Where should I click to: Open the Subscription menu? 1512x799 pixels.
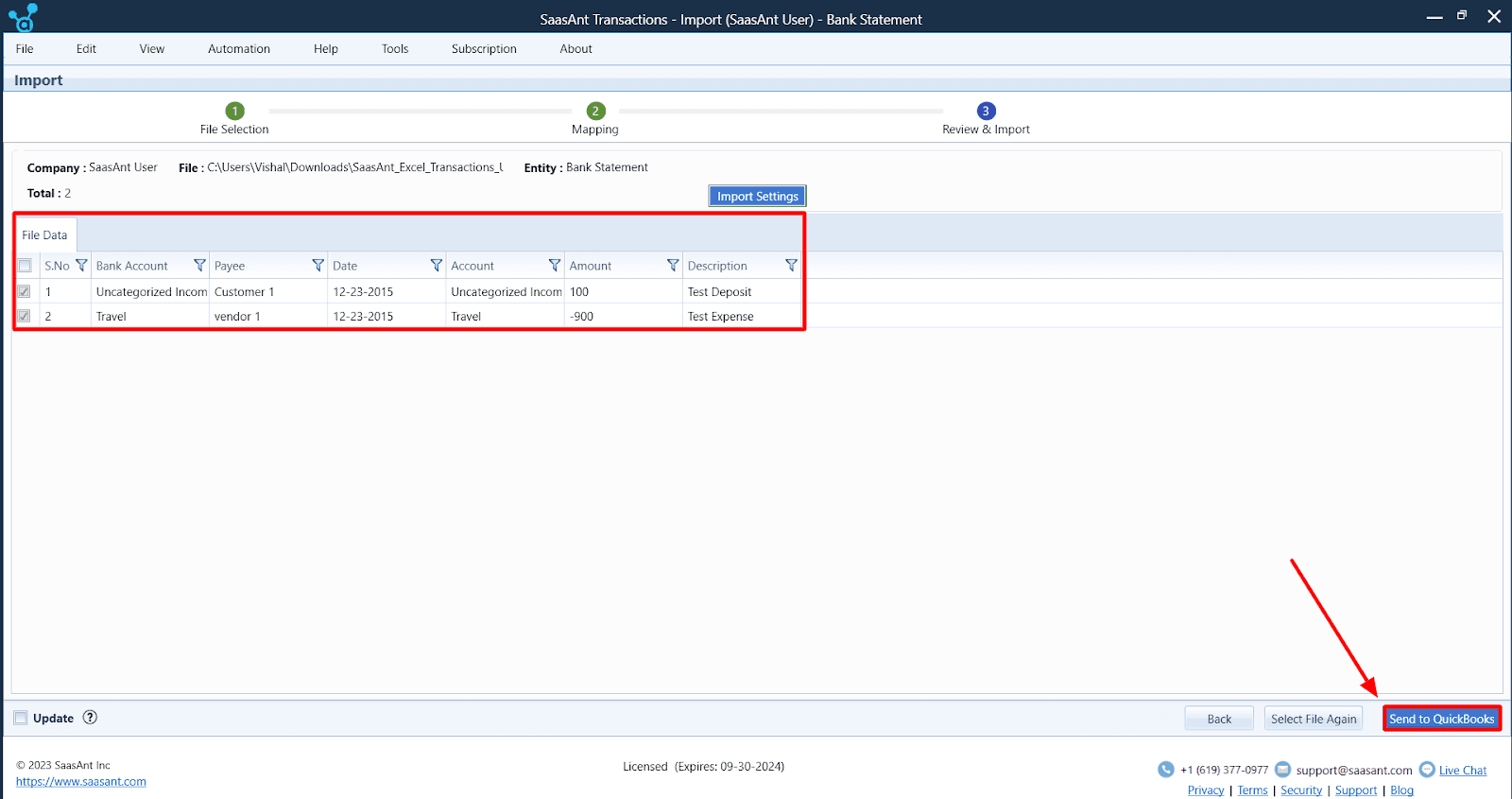pos(484,49)
